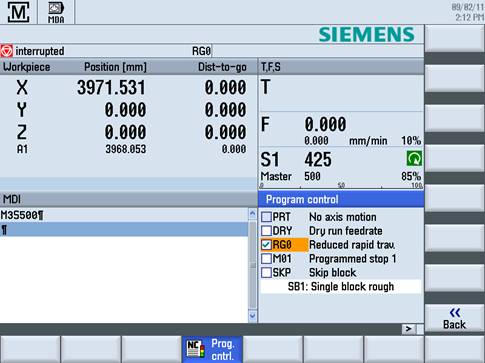The image size is (485, 363).
Task: Click the Machine operating area M icon
Action: click(x=18, y=12)
